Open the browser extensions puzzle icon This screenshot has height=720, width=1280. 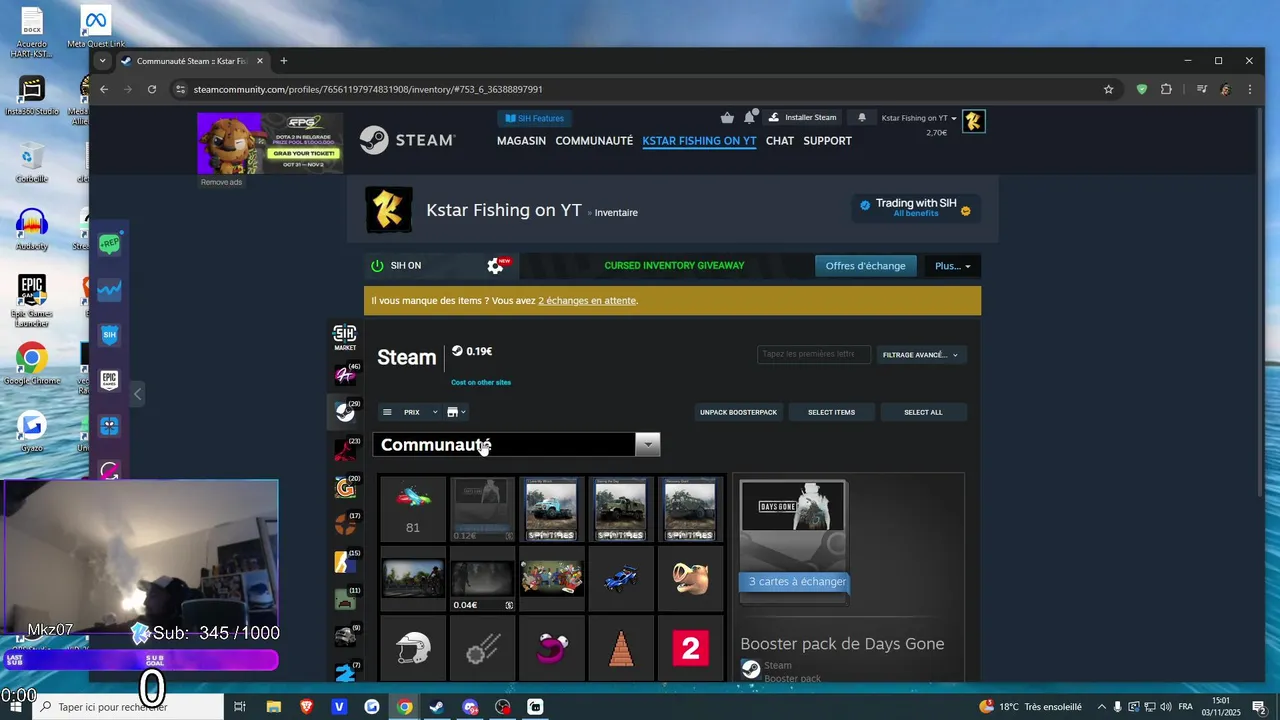(x=1166, y=89)
